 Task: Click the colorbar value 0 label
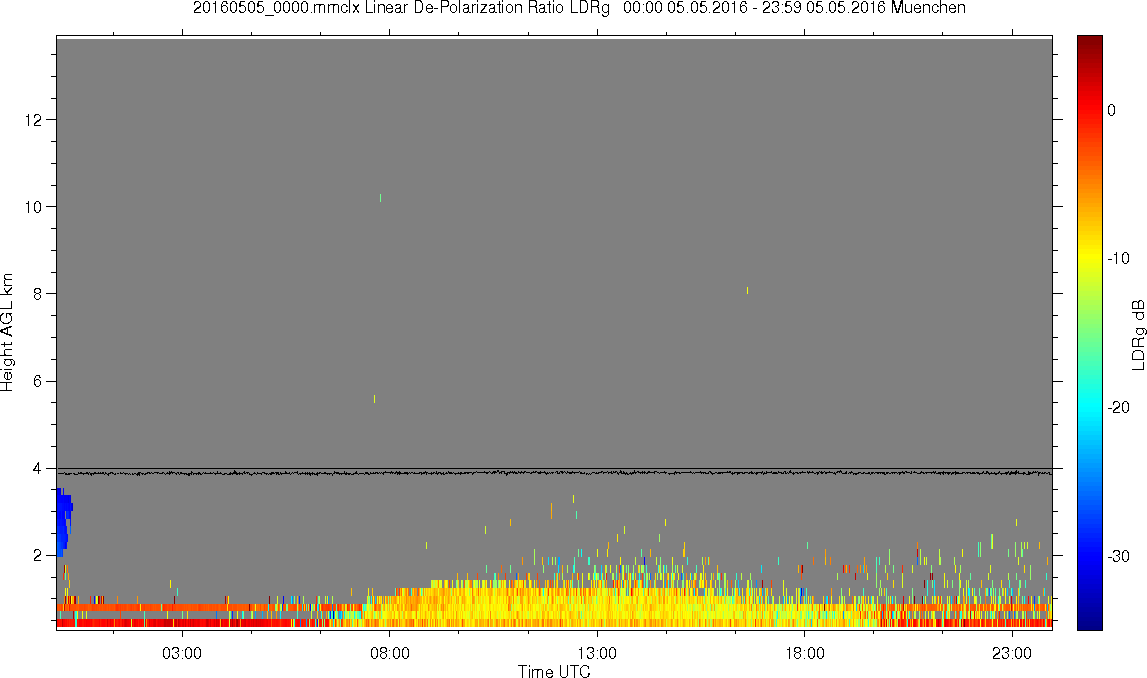1111,110
